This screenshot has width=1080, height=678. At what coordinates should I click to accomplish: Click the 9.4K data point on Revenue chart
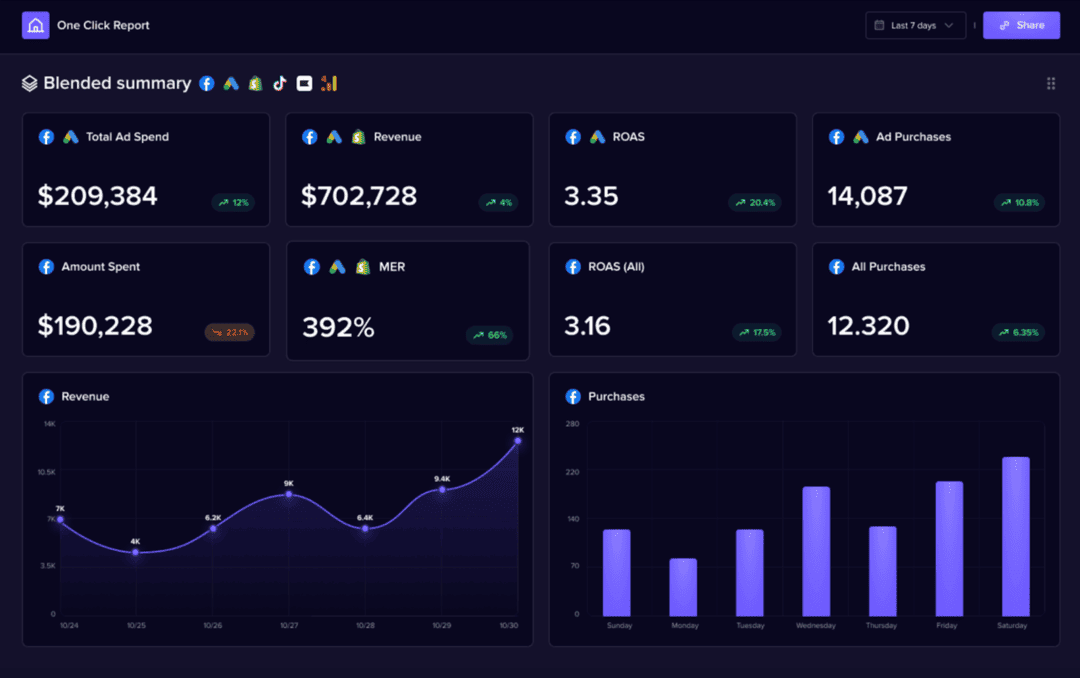click(442, 489)
